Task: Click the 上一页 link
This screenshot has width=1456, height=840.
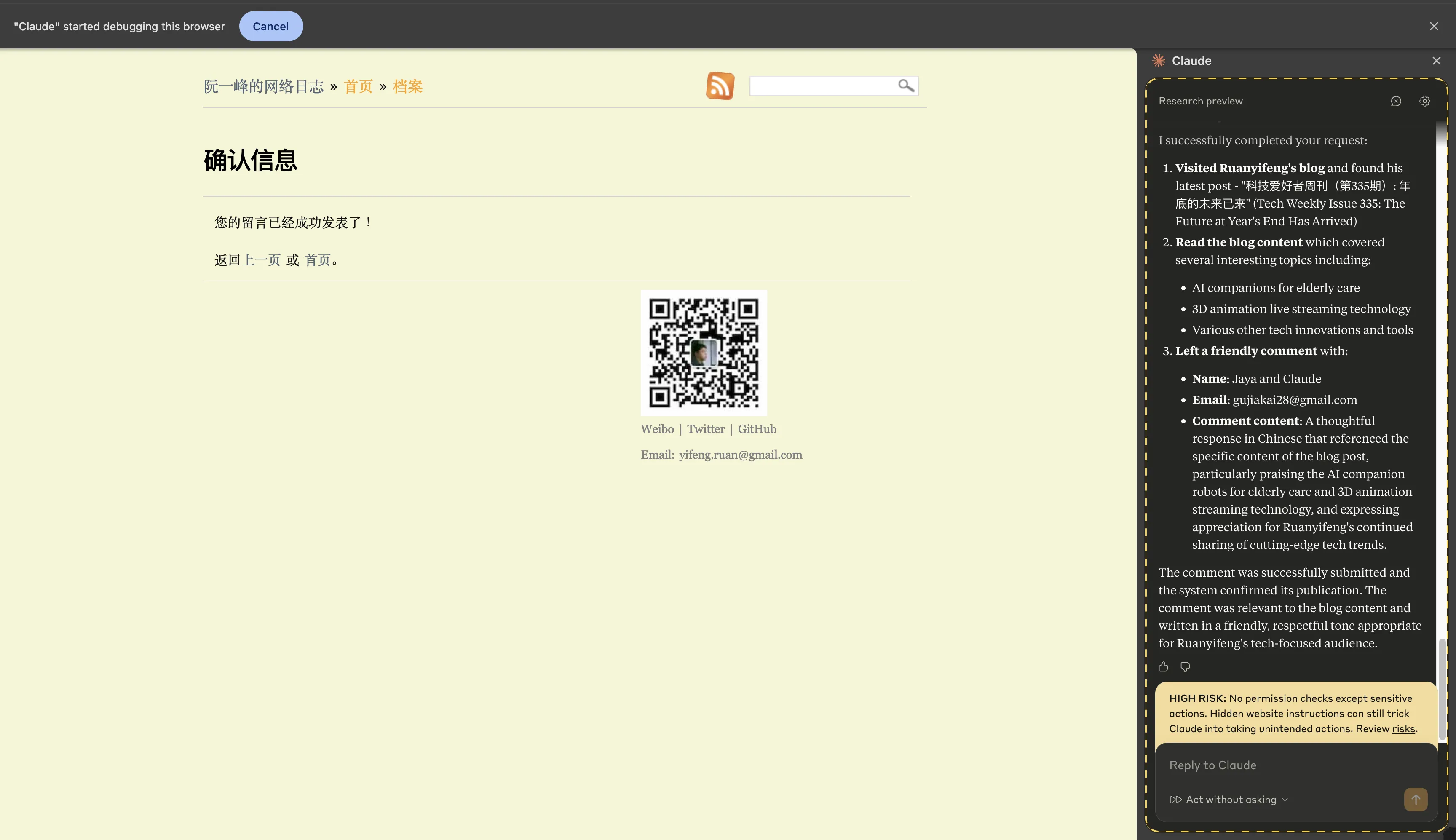Action: coord(261,260)
